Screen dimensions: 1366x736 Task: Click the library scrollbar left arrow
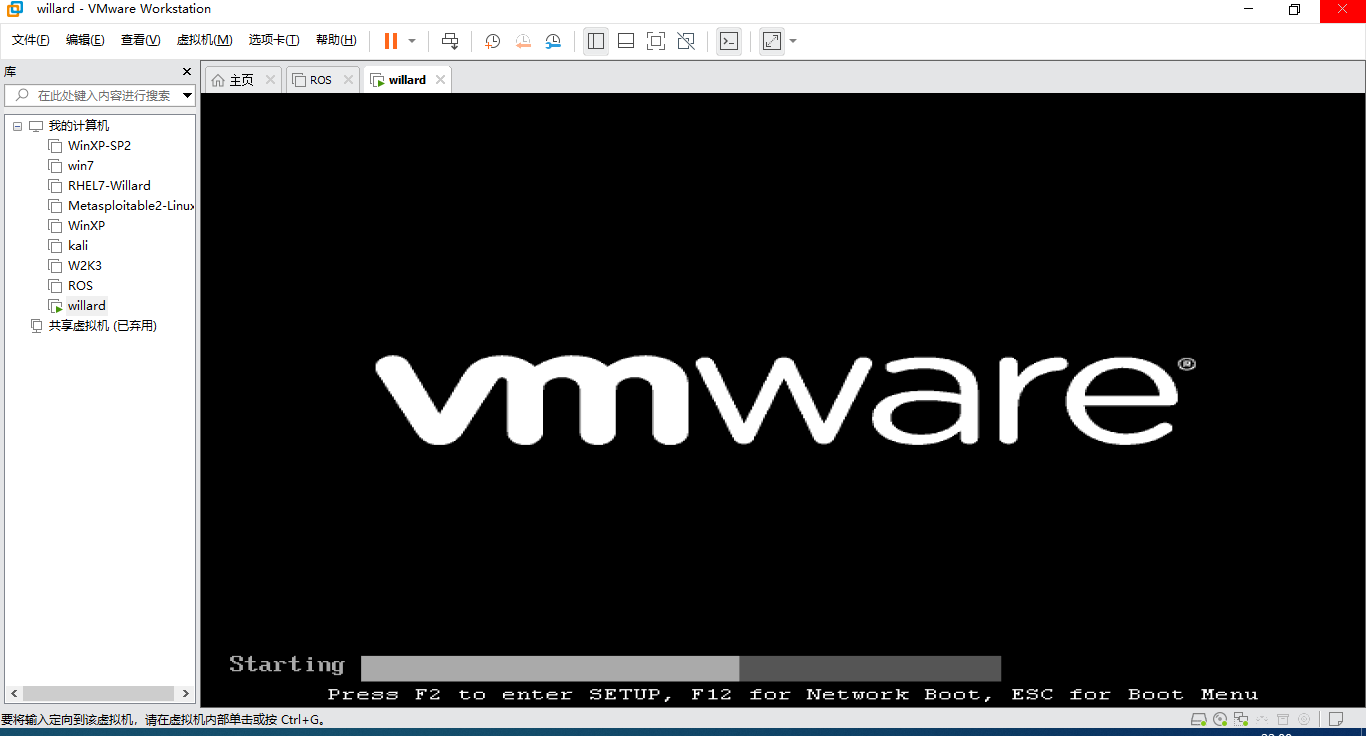click(13, 693)
